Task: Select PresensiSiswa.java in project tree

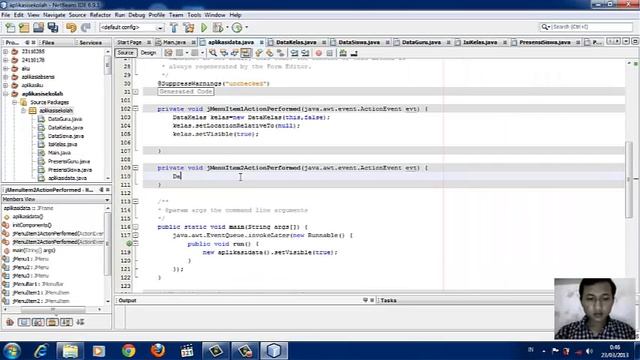Action: click(x=69, y=170)
